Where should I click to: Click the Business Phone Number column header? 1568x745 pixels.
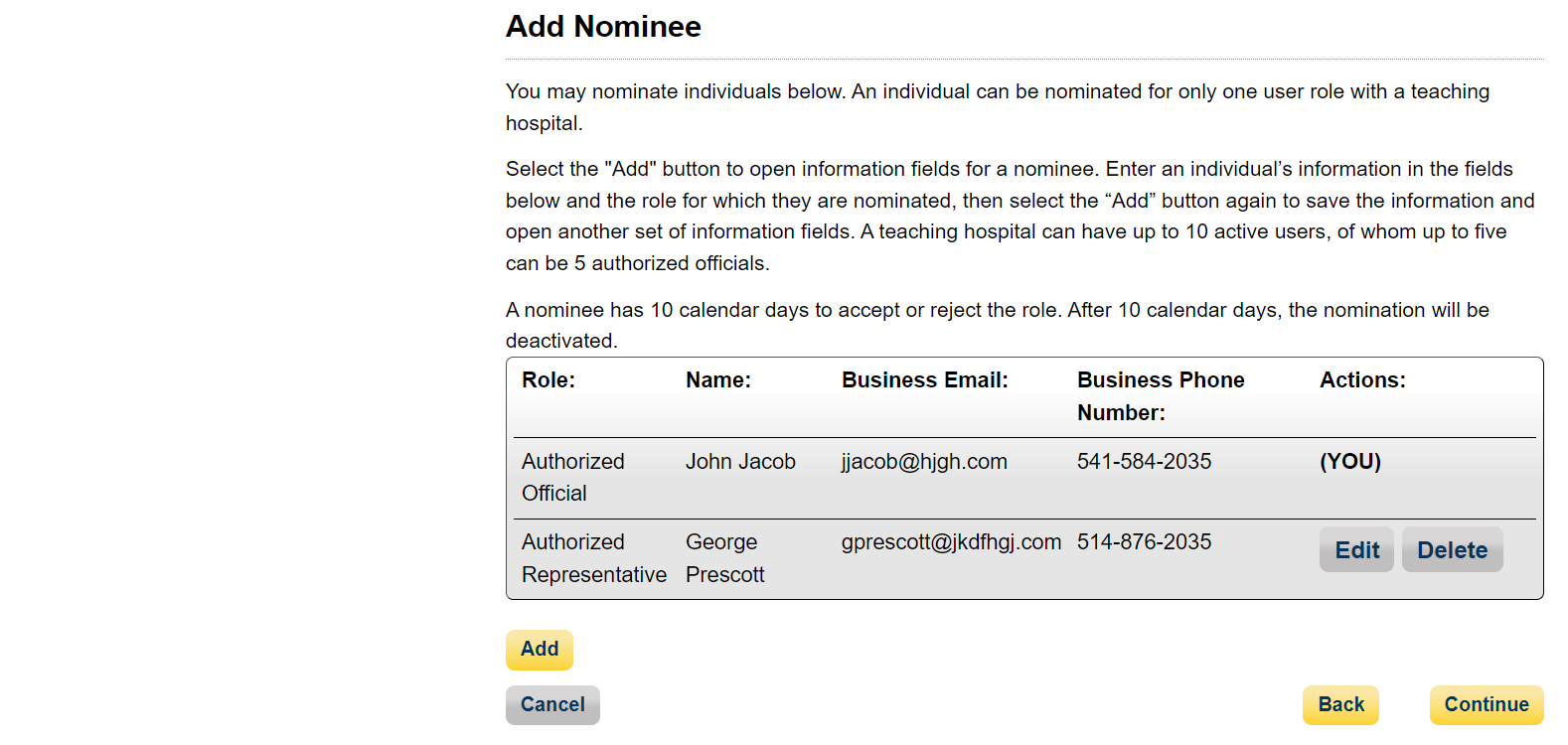pos(1160,396)
